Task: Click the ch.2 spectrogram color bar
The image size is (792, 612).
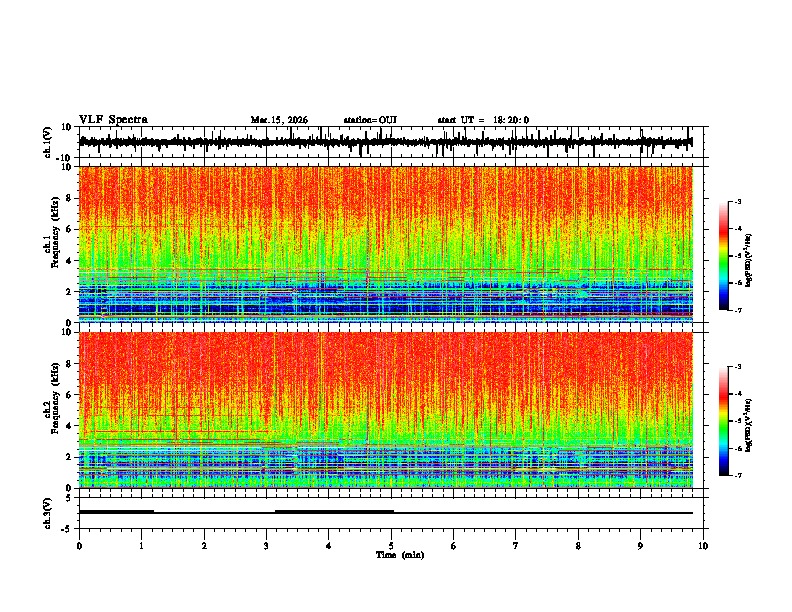Action: (724, 421)
